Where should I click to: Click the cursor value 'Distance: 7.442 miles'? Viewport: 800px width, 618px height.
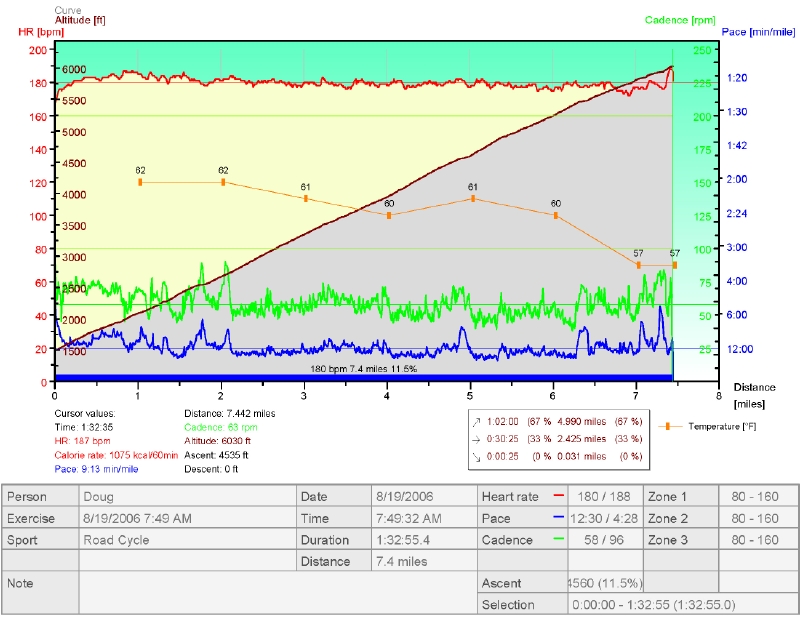[x=230, y=413]
